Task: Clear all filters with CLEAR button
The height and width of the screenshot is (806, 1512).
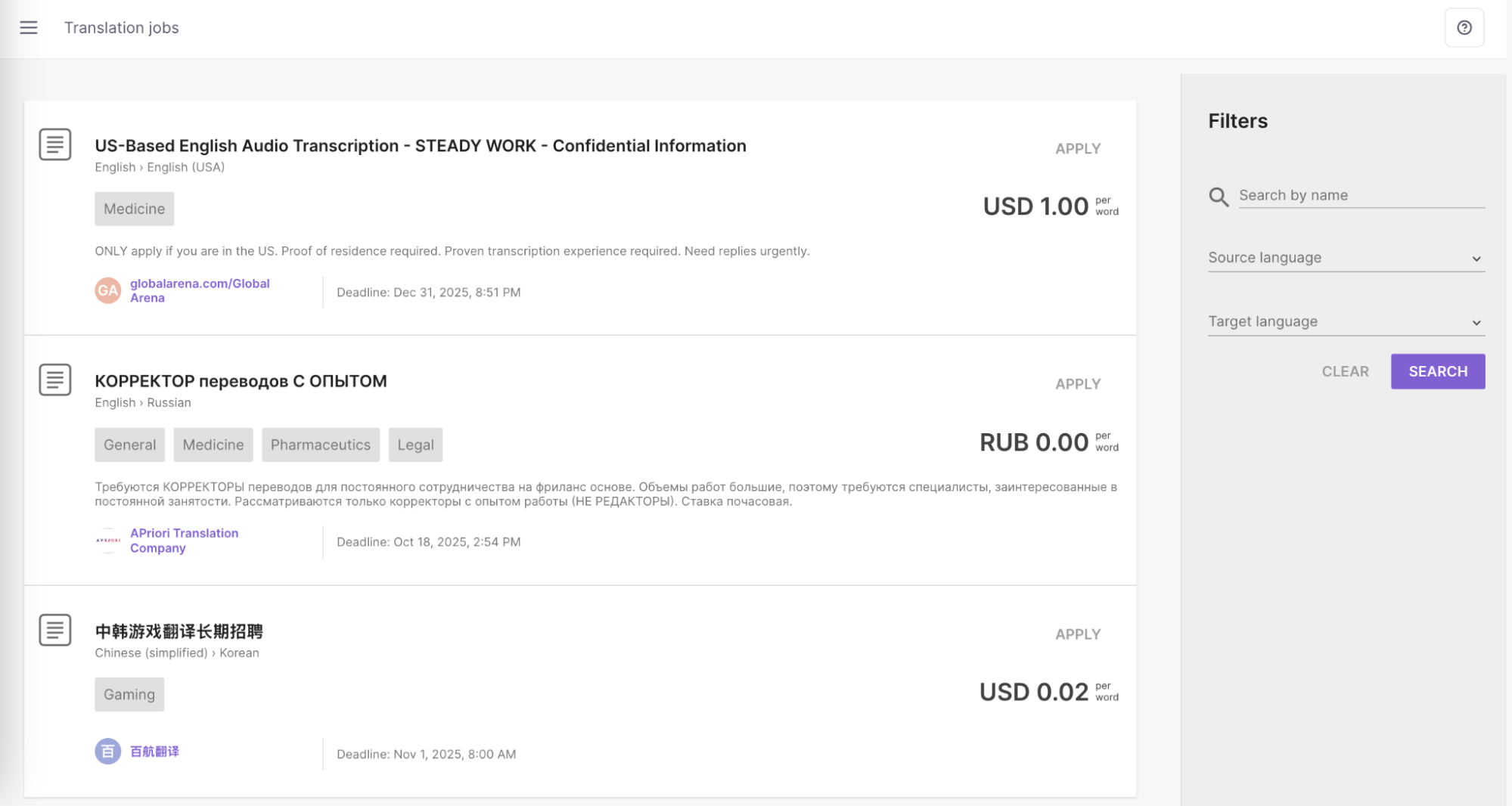Action: tap(1345, 372)
